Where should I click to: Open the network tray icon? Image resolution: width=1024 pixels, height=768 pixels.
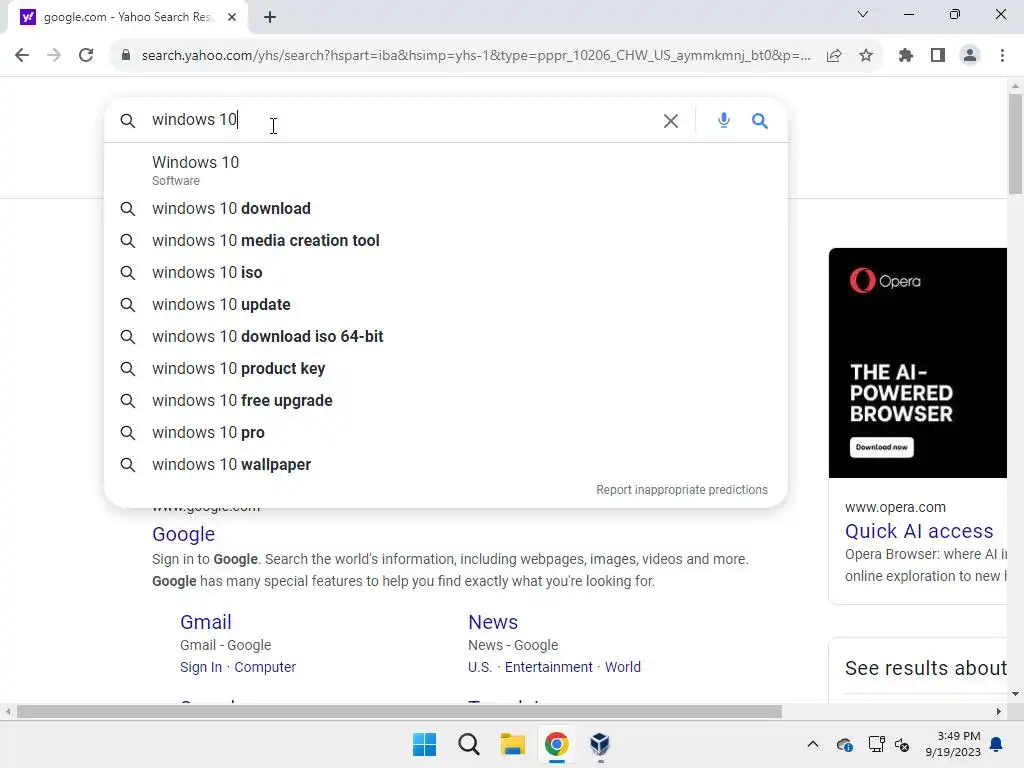[x=876, y=744]
